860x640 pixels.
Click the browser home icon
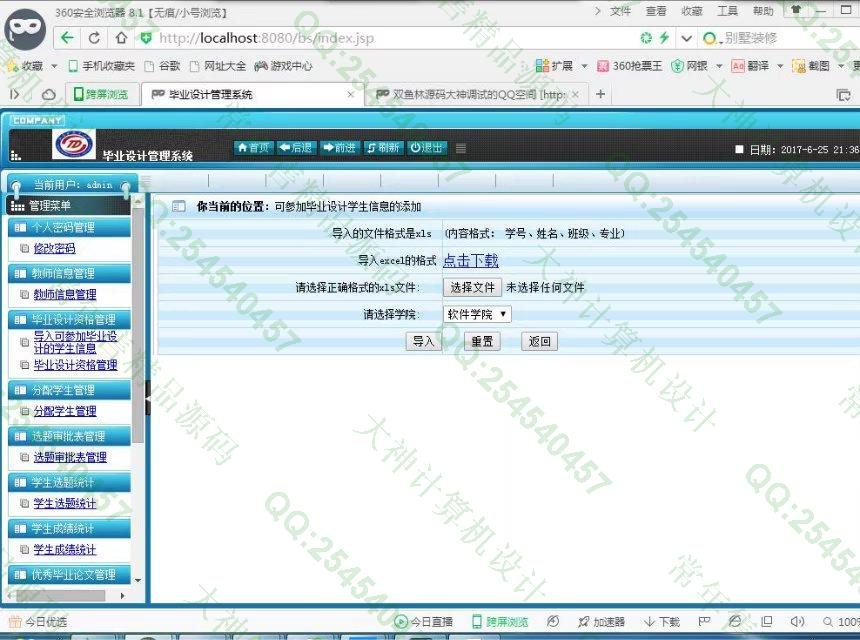pos(121,38)
